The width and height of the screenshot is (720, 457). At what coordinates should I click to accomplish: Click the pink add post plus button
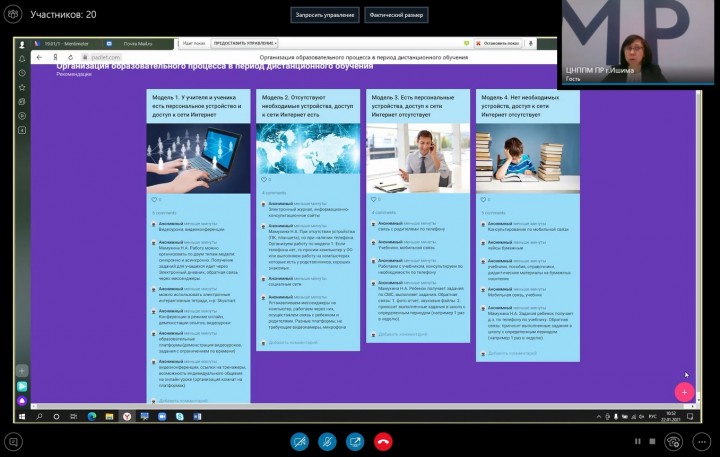coord(684,392)
